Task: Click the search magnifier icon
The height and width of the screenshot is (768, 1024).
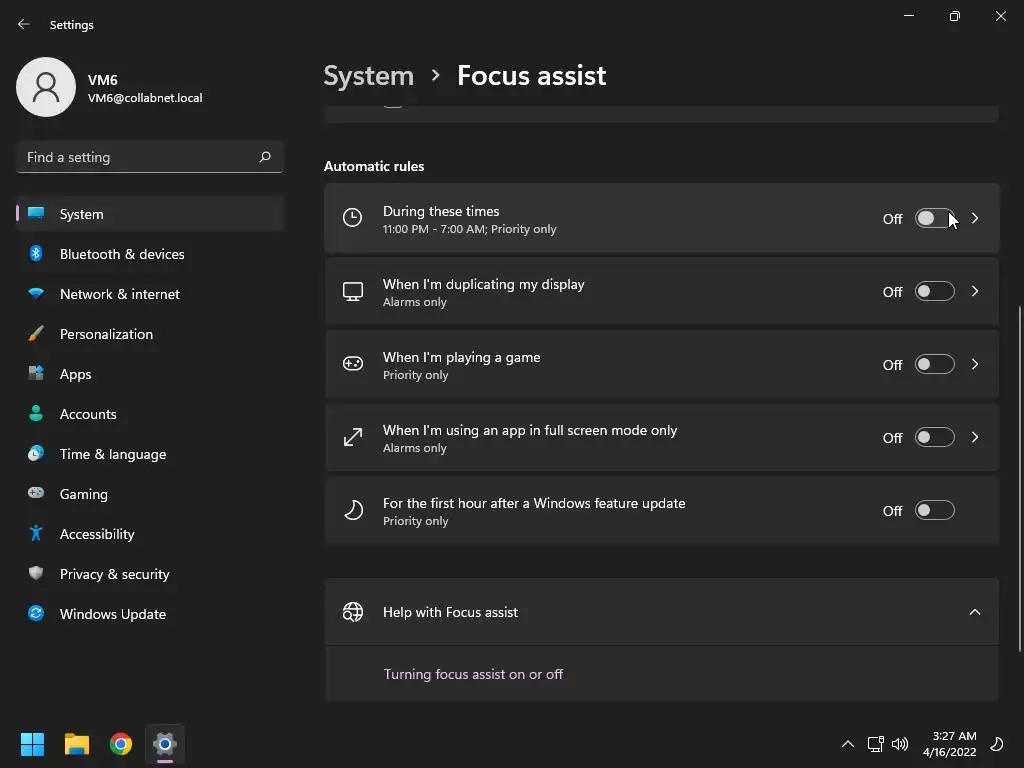Action: click(265, 157)
